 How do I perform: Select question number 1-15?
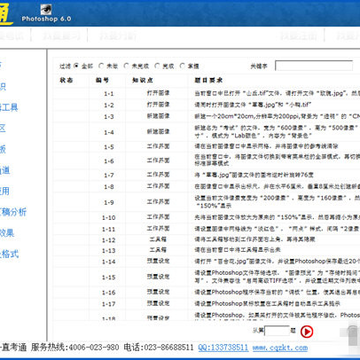coord(109,277)
